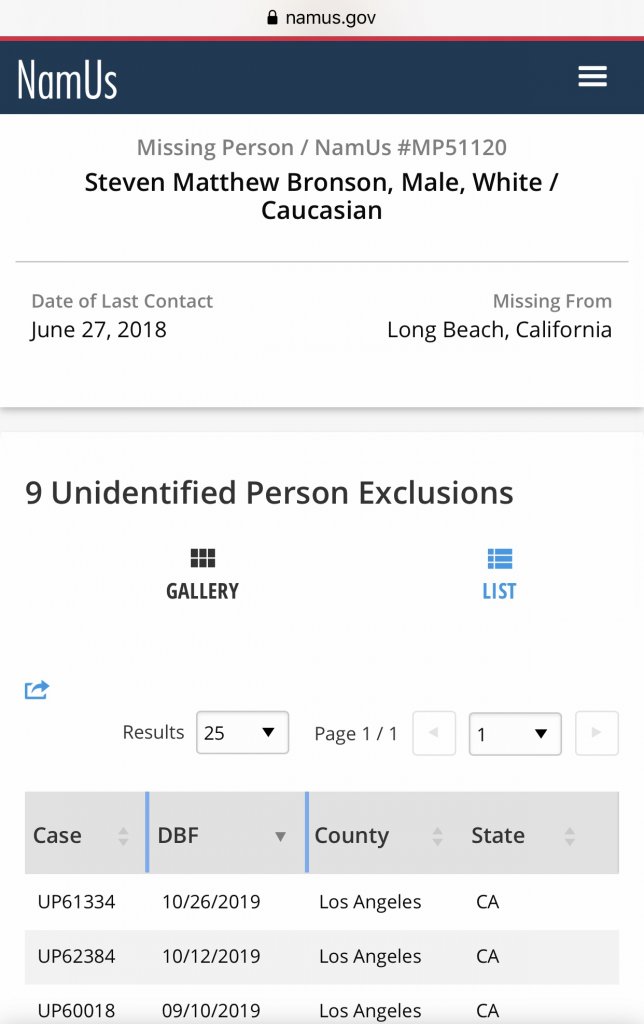Image resolution: width=644 pixels, height=1024 pixels.
Task: Select the 10/26/2019 DBF cell
Action: point(211,902)
